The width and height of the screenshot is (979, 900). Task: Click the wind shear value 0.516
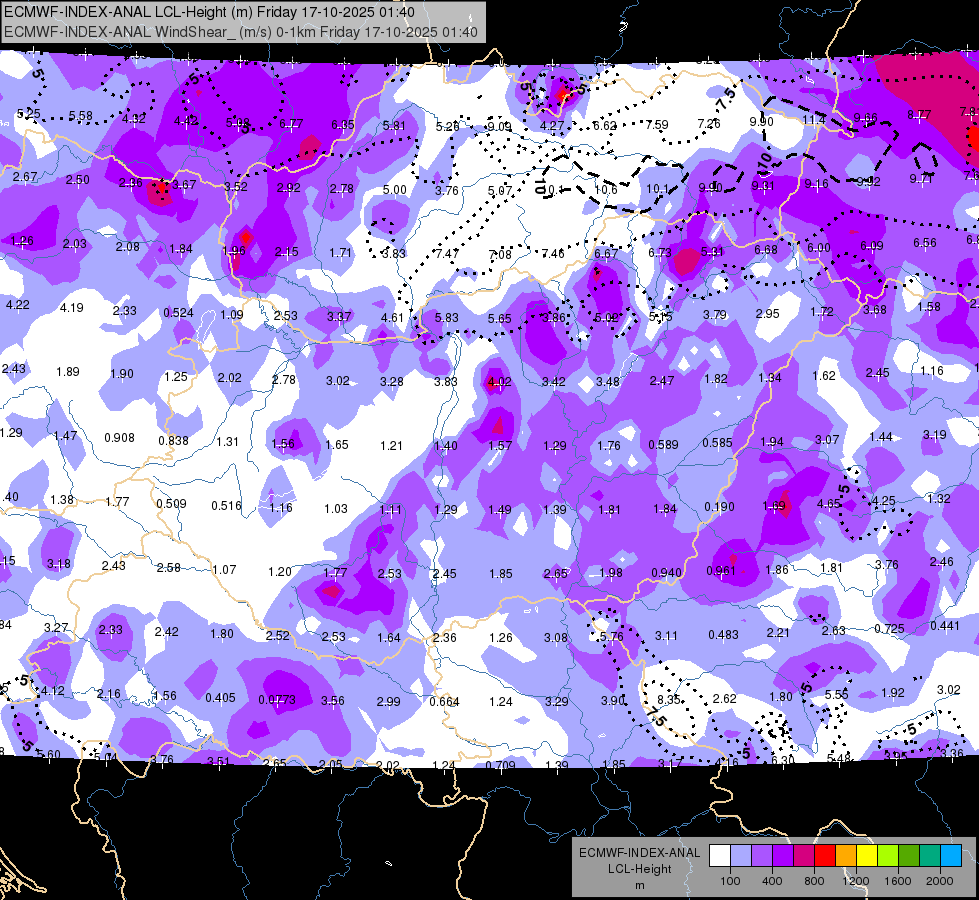[x=226, y=505]
